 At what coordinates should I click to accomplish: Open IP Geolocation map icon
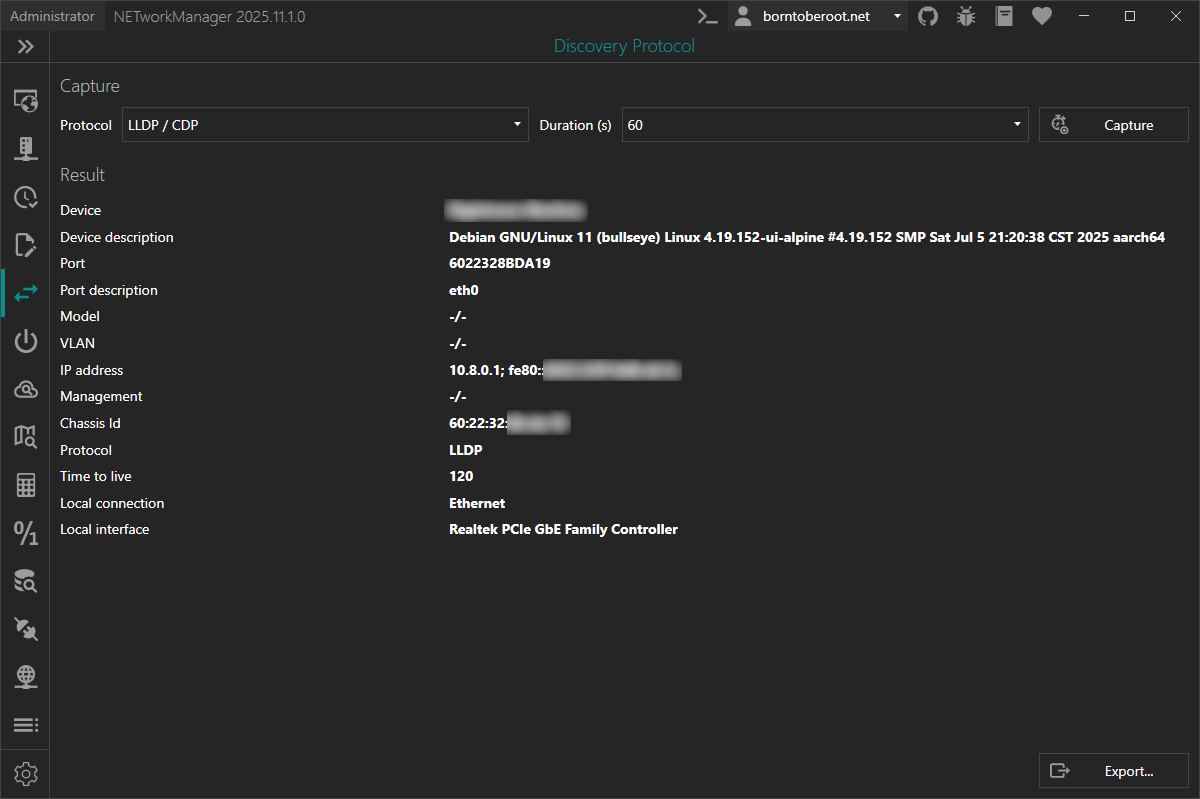(x=26, y=437)
